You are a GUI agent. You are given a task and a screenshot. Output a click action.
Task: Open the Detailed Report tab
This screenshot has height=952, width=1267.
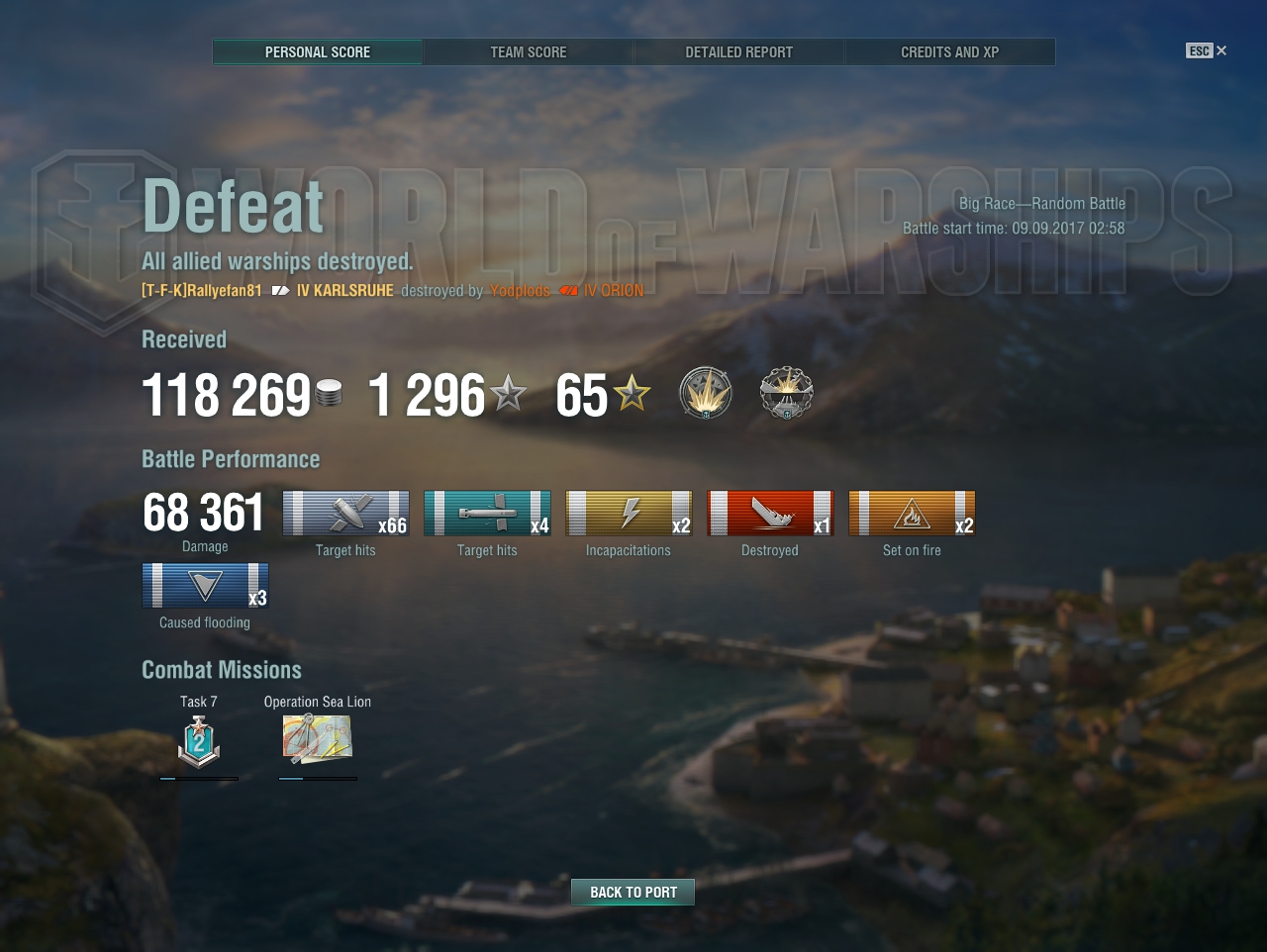click(739, 52)
